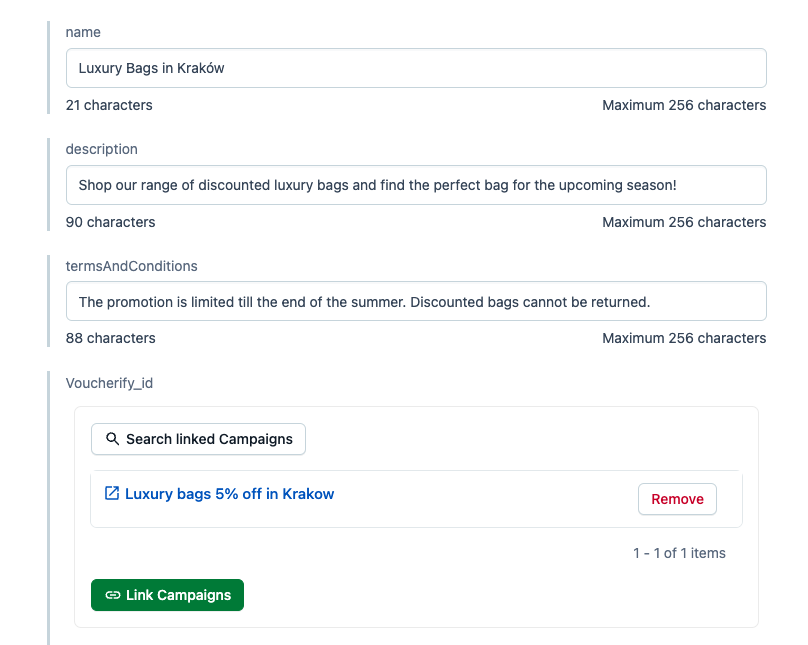The width and height of the screenshot is (808, 645).
Task: Click the 21 characters counter
Action: tap(109, 105)
